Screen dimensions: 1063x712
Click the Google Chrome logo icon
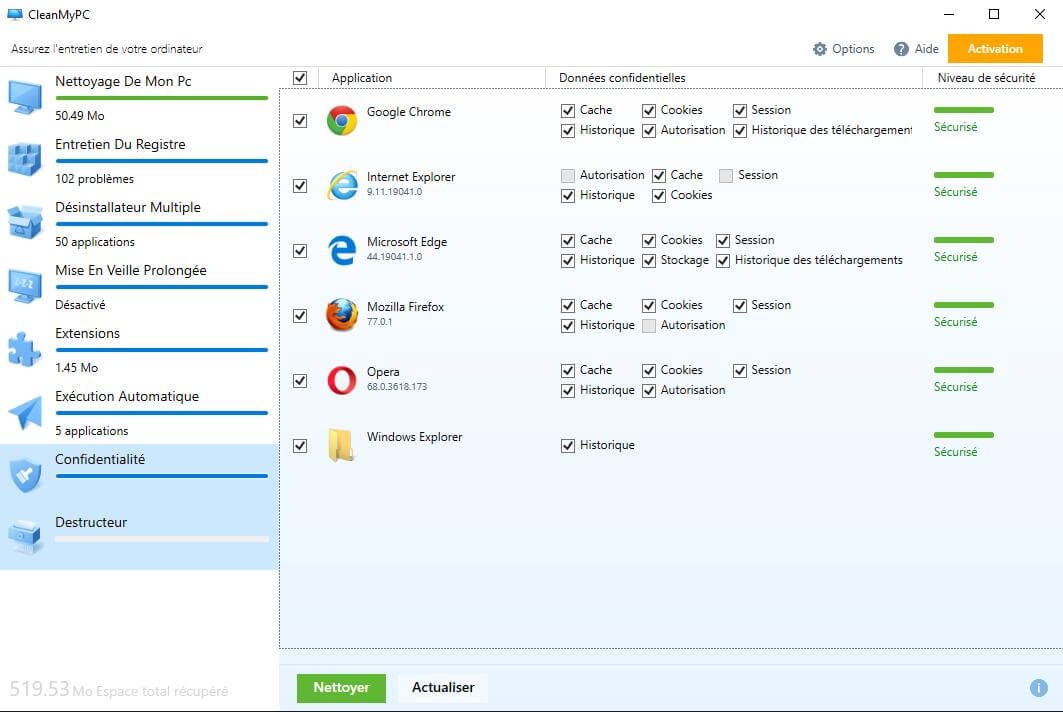[342, 121]
